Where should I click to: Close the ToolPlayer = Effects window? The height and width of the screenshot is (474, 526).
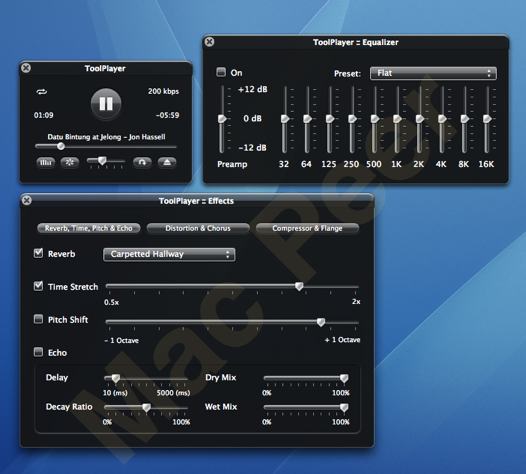27,200
